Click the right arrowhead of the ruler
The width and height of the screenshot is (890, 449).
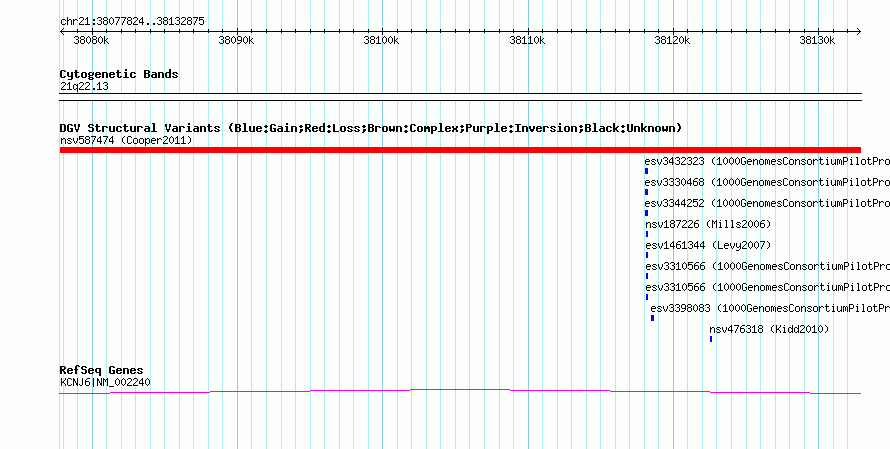(858, 31)
